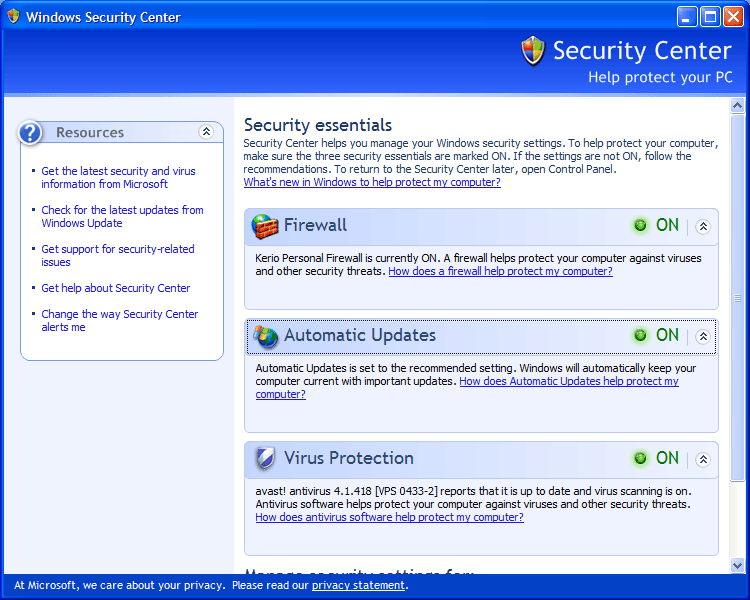
Task: Close the Windows Security Center window
Action: point(733,17)
